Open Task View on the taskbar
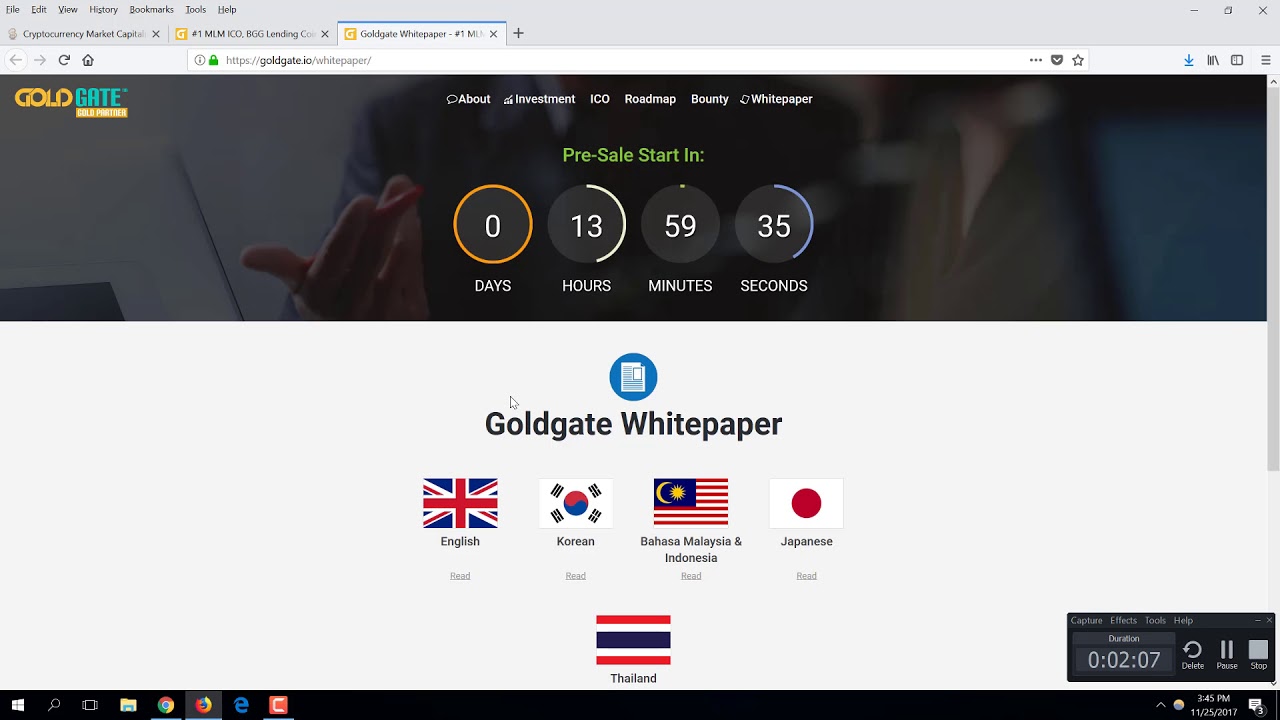The image size is (1280, 720). point(90,705)
